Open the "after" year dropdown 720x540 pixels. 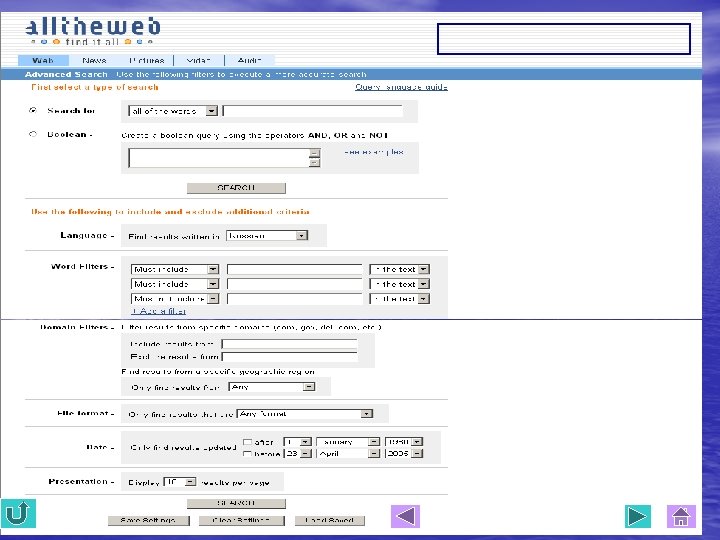(404, 442)
